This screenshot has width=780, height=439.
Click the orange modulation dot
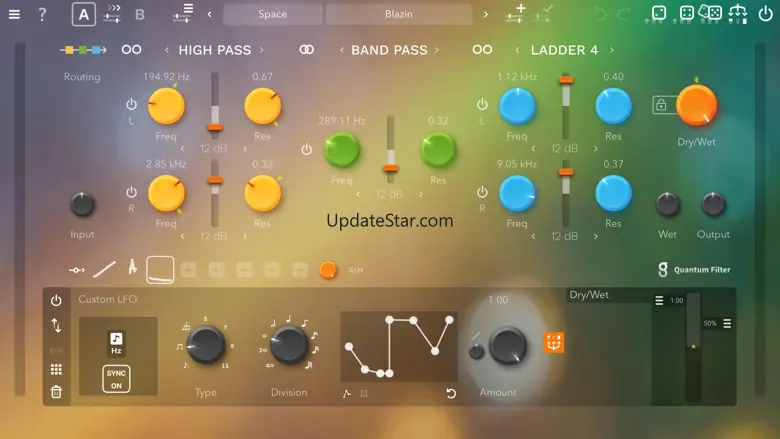pyautogui.click(x=328, y=269)
